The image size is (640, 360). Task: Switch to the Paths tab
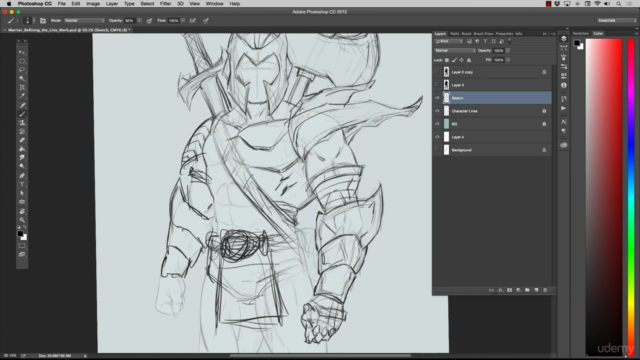(454, 33)
